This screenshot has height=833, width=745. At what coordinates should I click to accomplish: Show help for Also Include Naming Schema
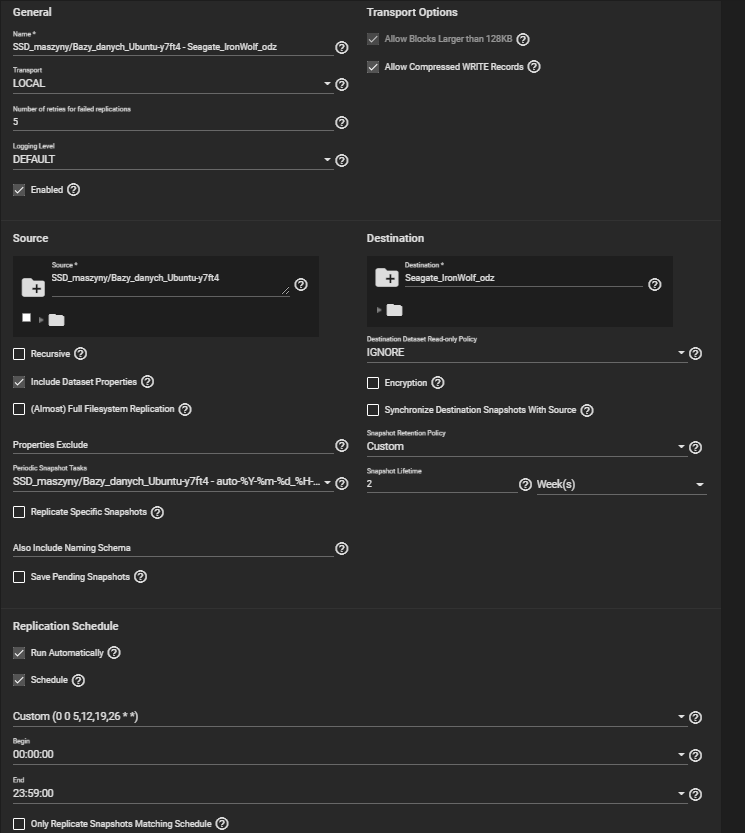tap(342, 548)
